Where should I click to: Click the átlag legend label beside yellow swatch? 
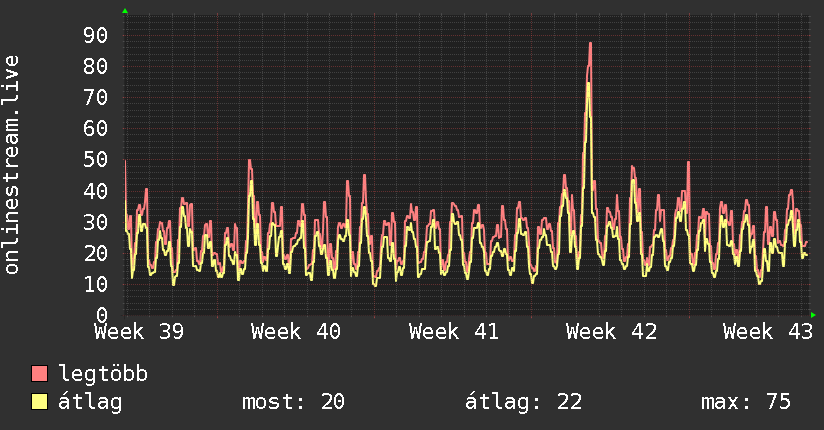[x=90, y=402]
